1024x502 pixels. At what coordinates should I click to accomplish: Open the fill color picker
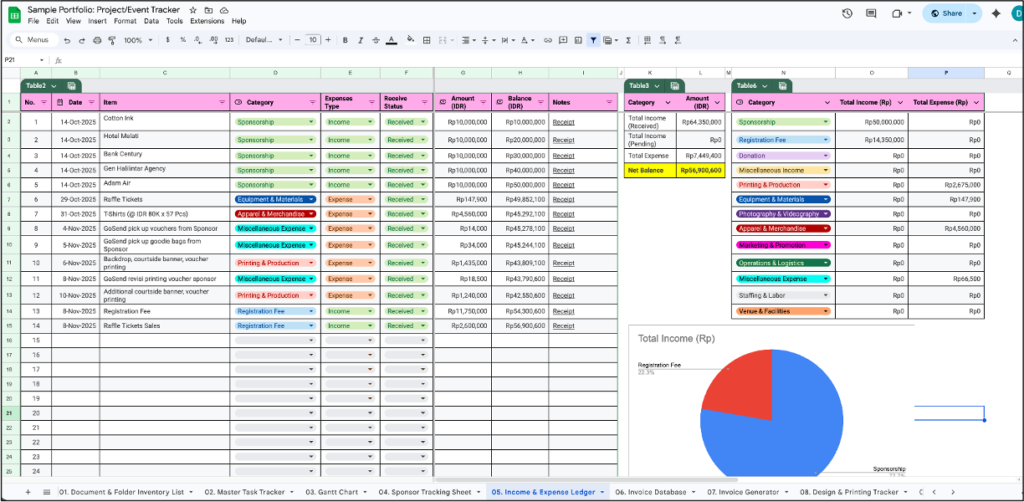pos(410,40)
